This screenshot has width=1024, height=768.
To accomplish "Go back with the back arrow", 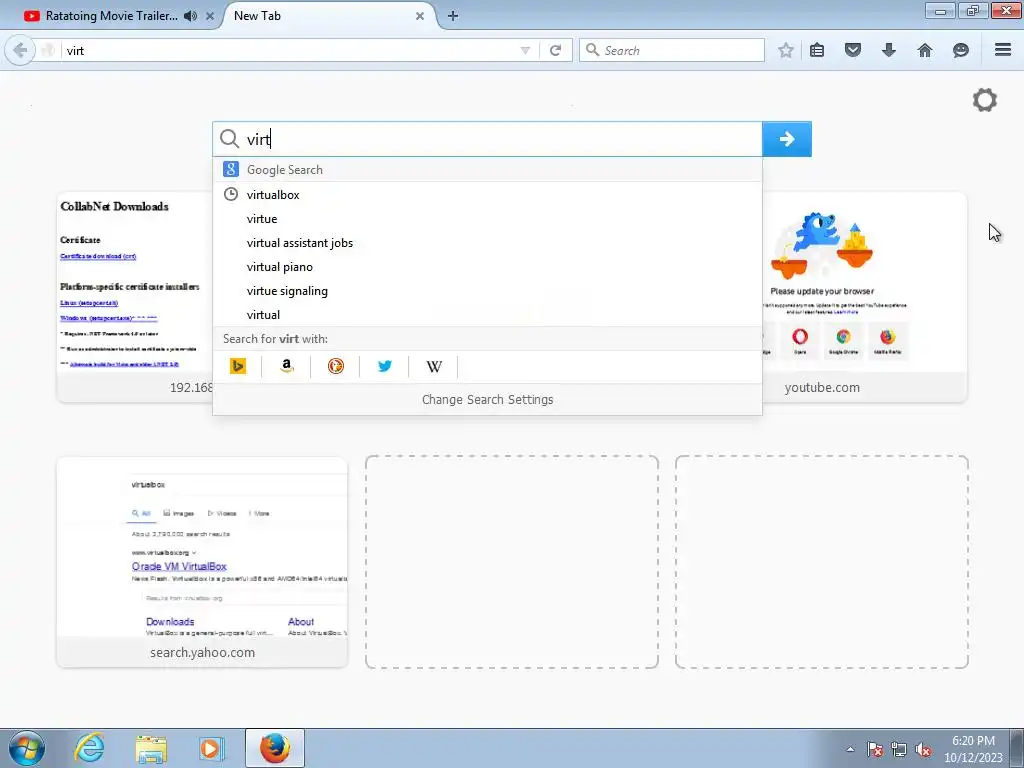I will (20, 50).
